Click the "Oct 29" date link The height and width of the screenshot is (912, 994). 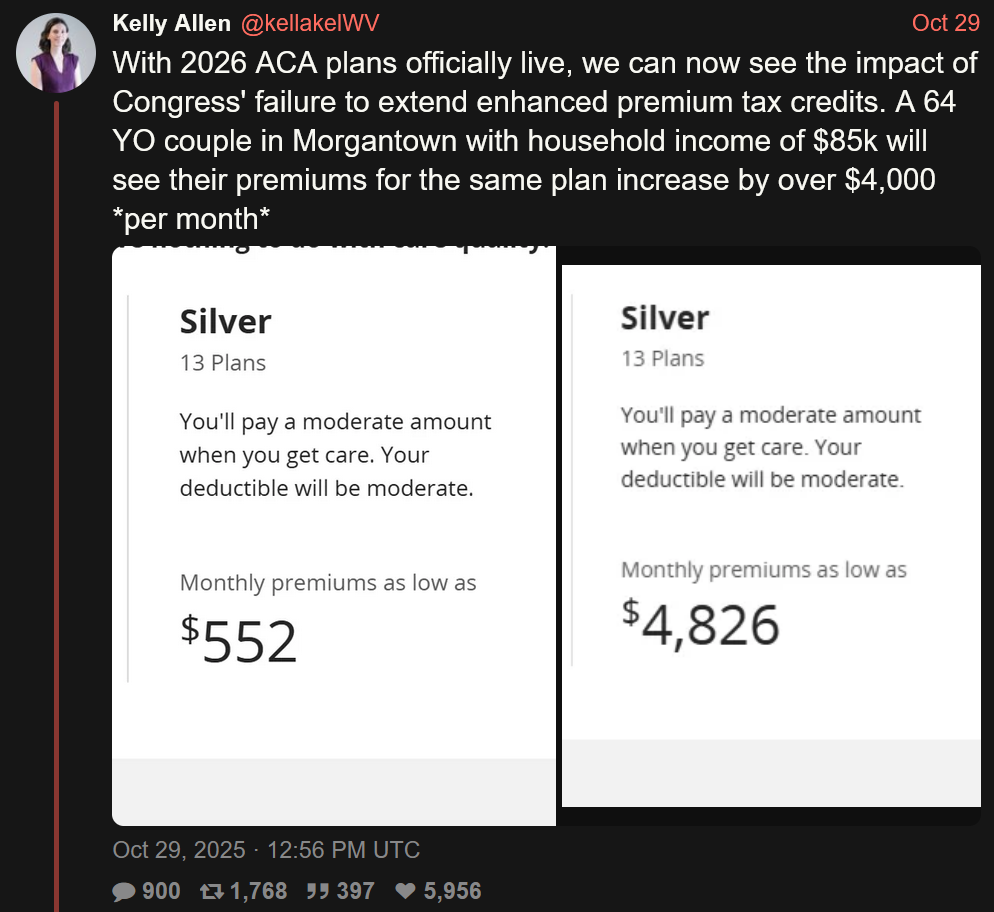(x=945, y=23)
